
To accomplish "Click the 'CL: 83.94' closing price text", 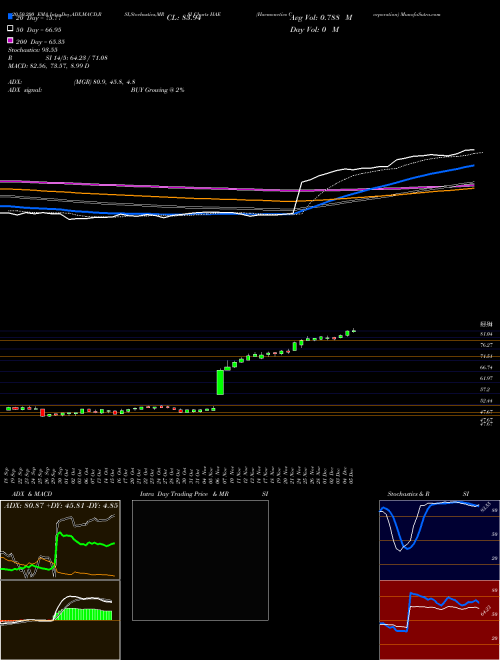I will click(184, 18).
